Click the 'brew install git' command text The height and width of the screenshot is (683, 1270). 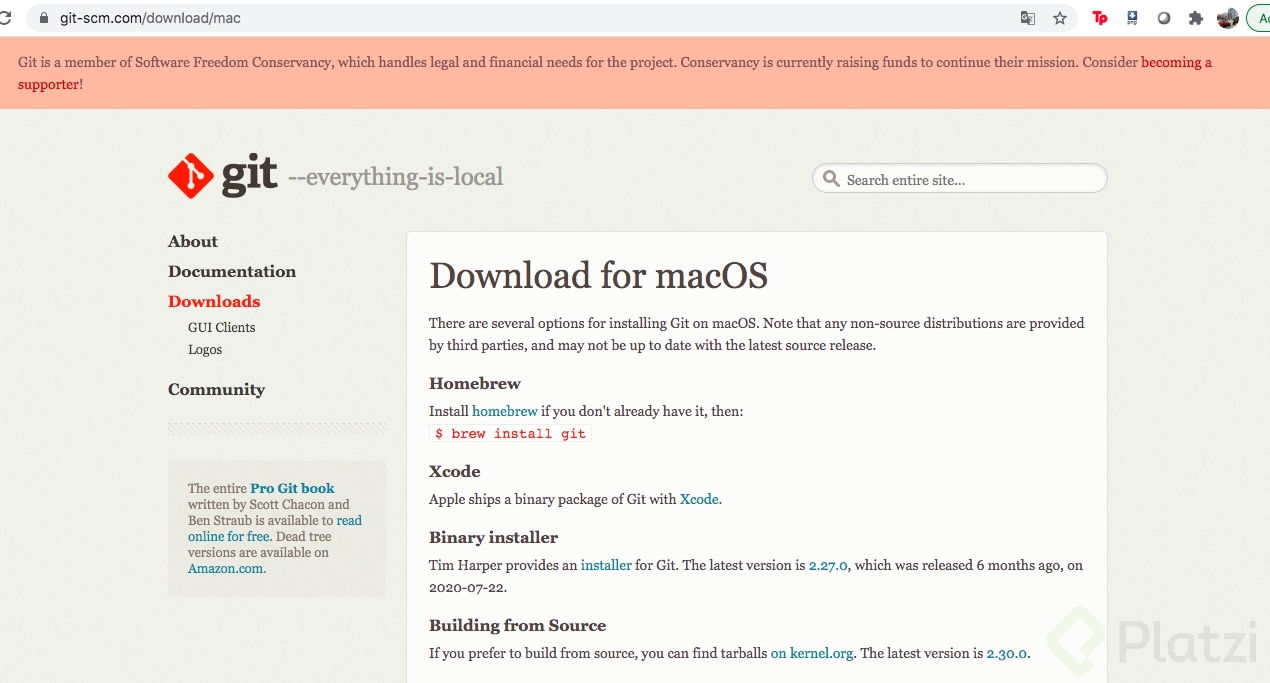tap(510, 434)
